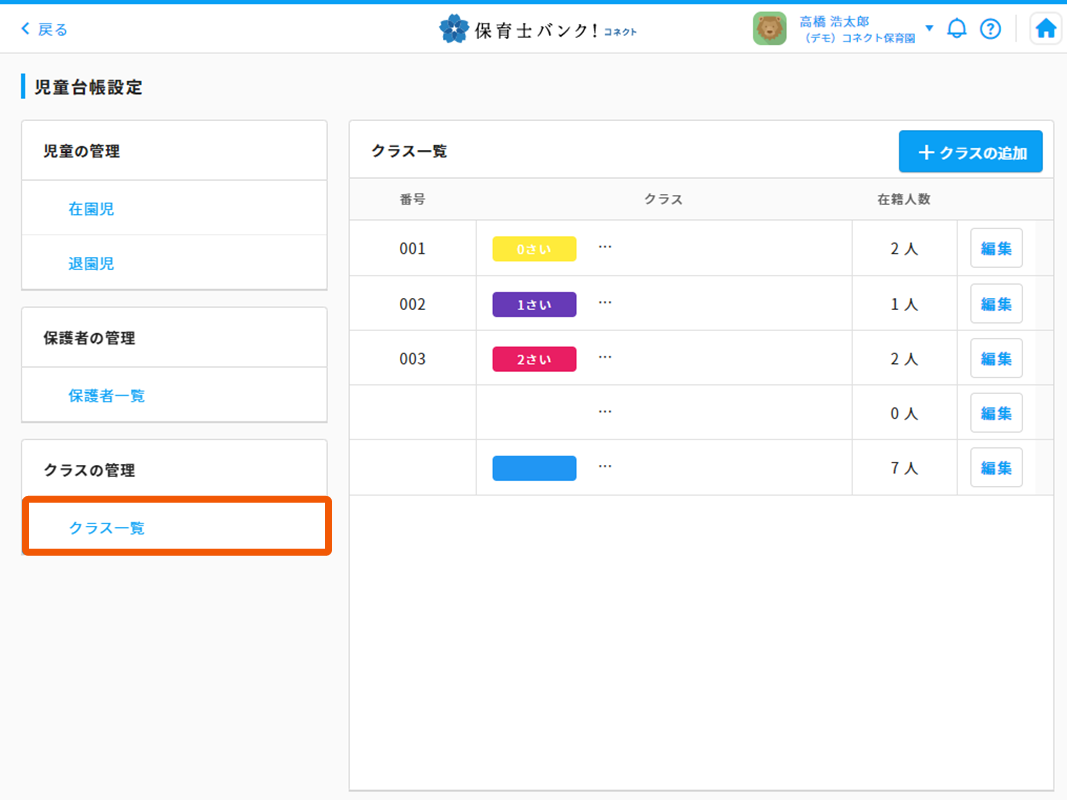
Task: Select クラス一覧 in sidebar
Action: 106,527
